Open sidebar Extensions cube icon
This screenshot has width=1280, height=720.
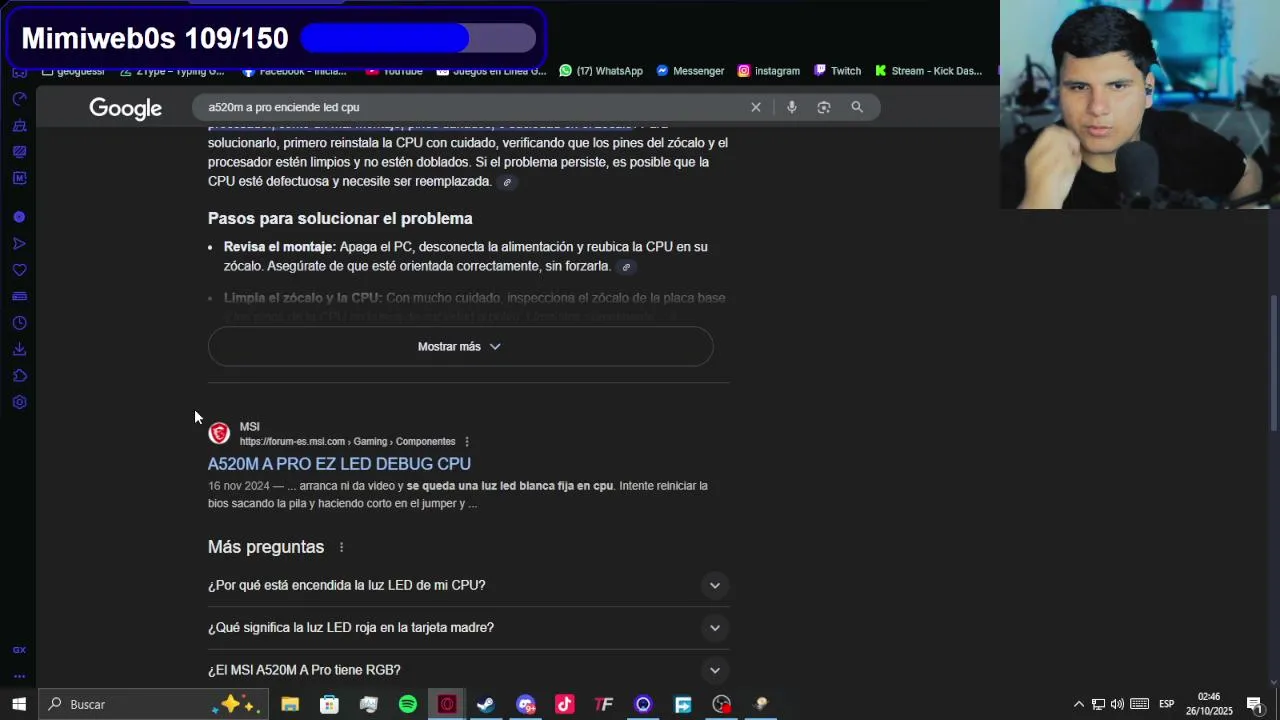pos(19,376)
